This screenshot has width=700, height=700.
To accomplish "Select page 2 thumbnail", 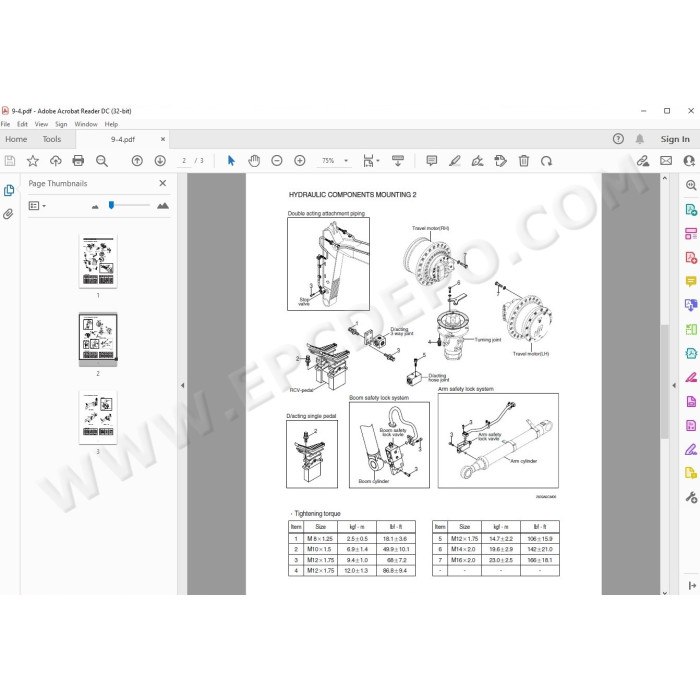I will (x=98, y=339).
